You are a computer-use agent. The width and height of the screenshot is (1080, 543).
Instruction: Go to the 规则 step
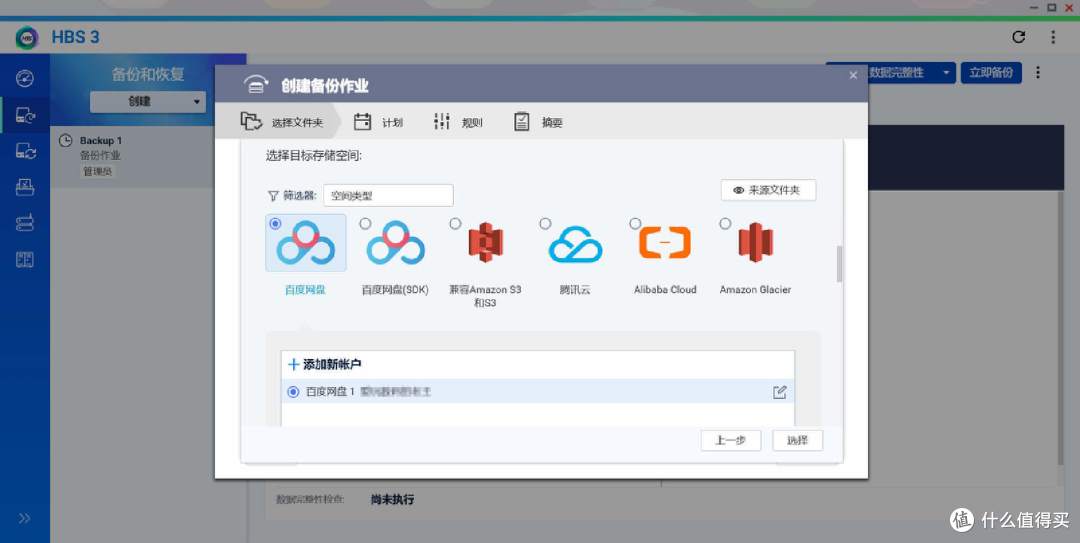tap(458, 122)
